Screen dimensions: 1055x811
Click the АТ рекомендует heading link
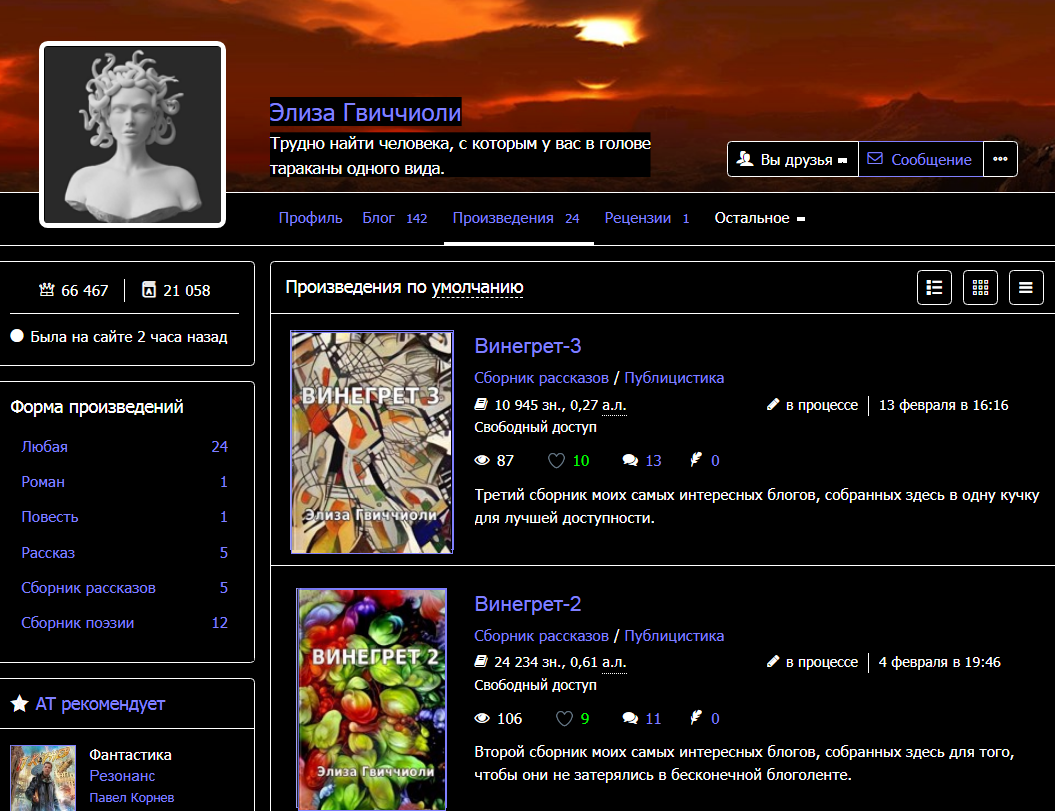pyautogui.click(x=100, y=704)
